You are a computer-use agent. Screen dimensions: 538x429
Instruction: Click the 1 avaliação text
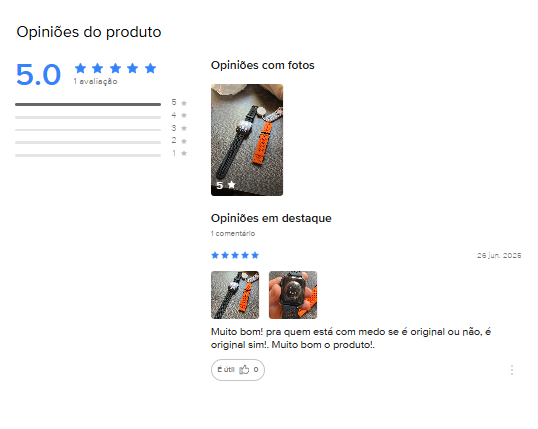click(x=95, y=81)
